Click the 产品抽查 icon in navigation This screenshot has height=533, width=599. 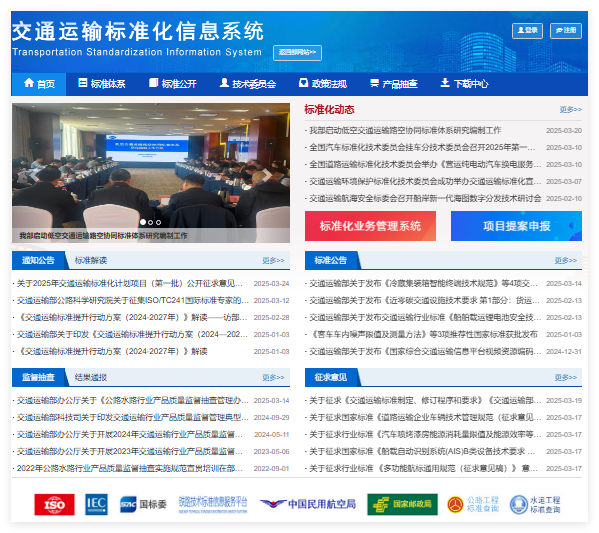pos(374,83)
